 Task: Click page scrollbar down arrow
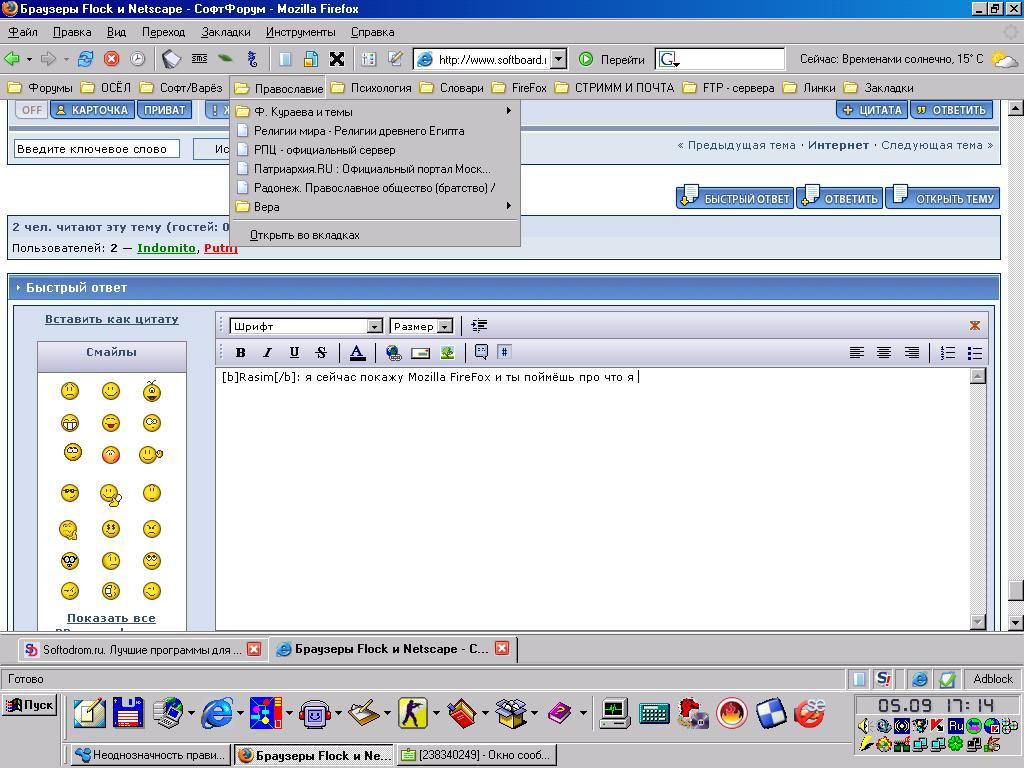pyautogui.click(x=1016, y=623)
